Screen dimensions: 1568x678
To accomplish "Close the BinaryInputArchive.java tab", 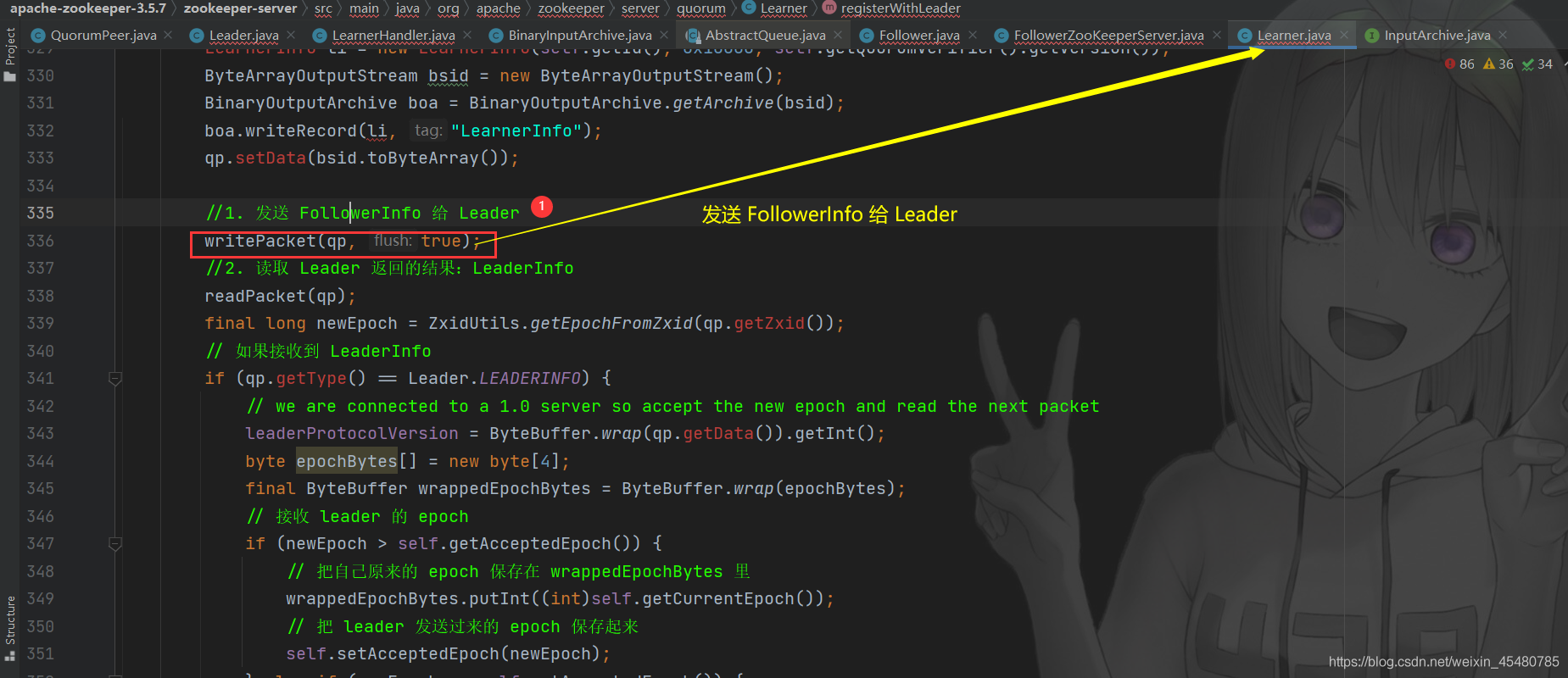I will tap(664, 35).
